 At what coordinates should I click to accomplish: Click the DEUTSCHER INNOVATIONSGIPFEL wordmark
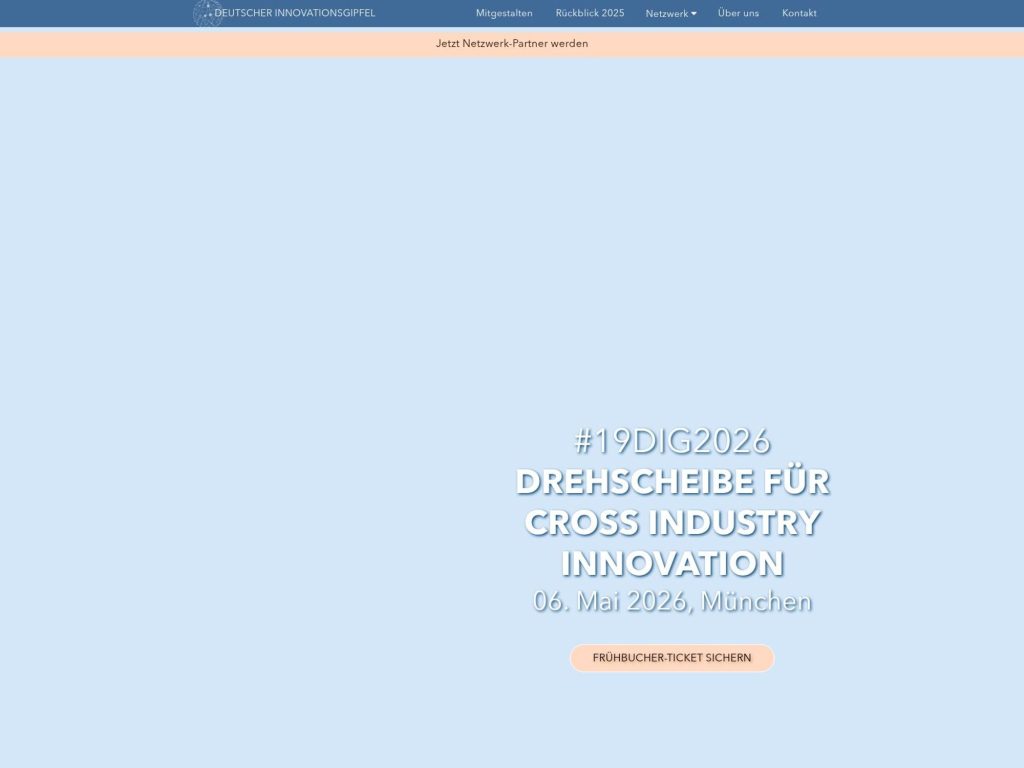296,14
